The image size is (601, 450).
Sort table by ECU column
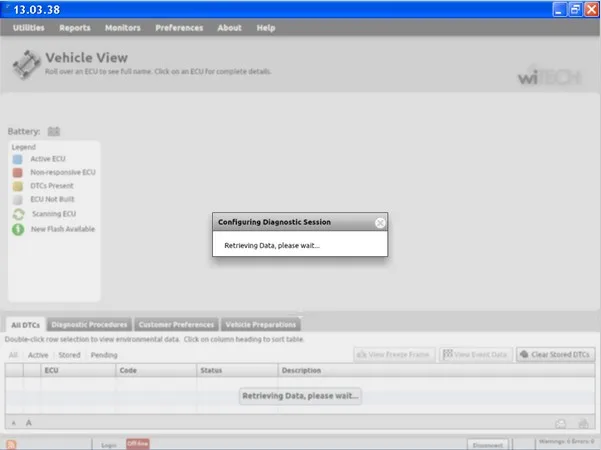pyautogui.click(x=78, y=370)
